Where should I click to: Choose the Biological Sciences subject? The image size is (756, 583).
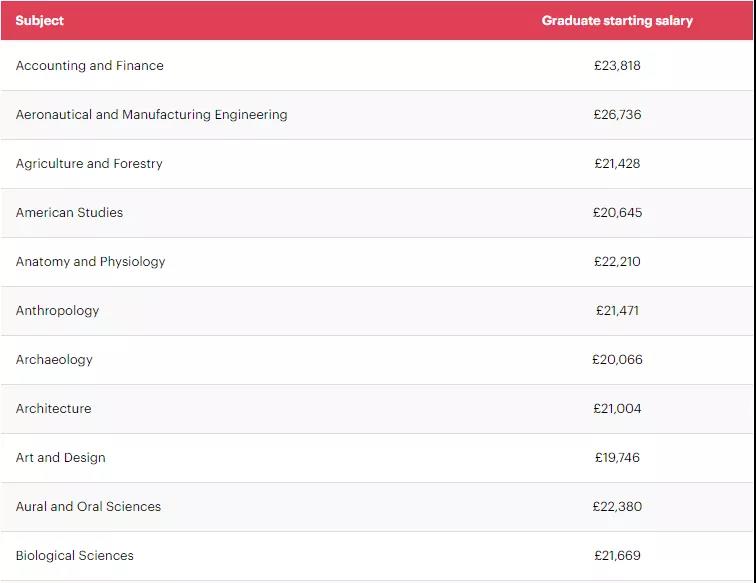coord(74,556)
